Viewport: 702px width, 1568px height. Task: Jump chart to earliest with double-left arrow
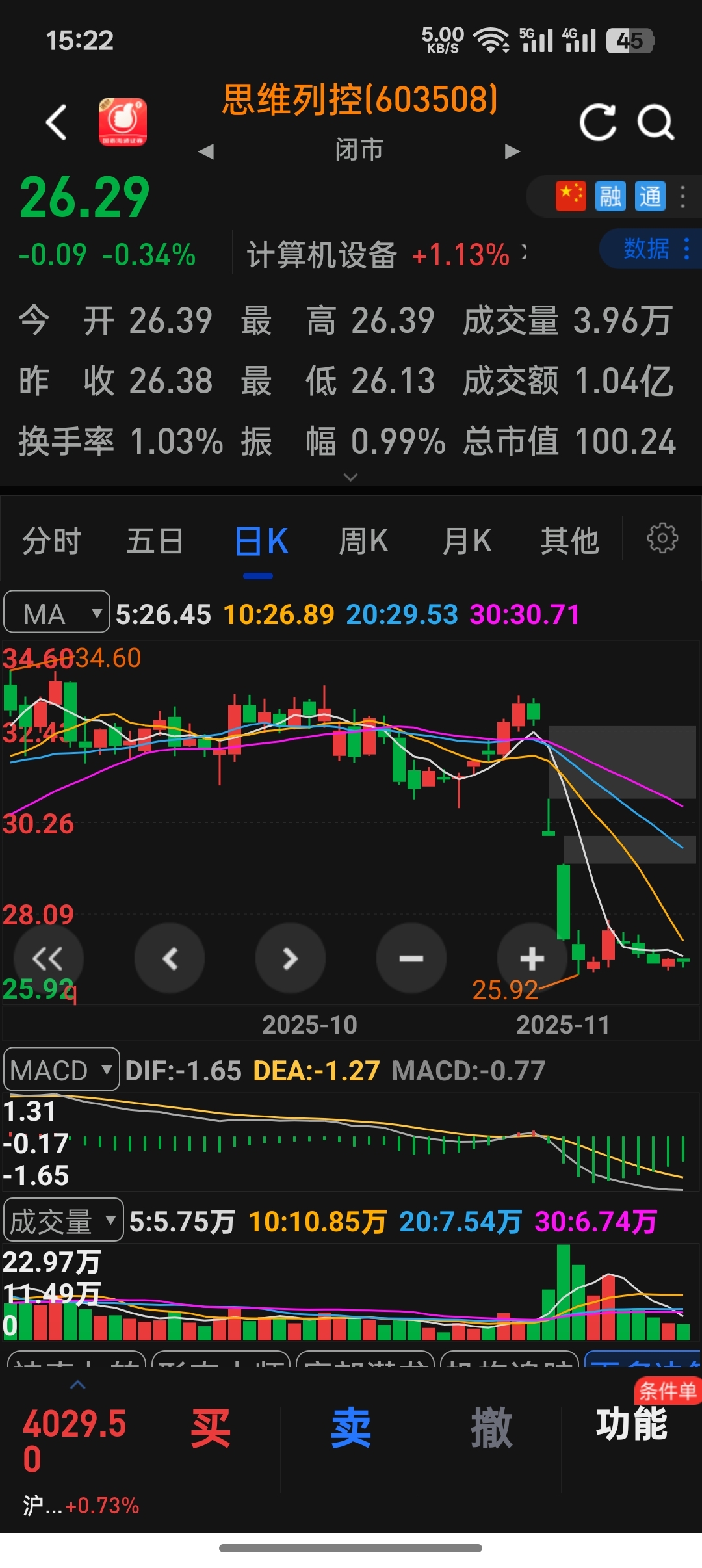(49, 958)
